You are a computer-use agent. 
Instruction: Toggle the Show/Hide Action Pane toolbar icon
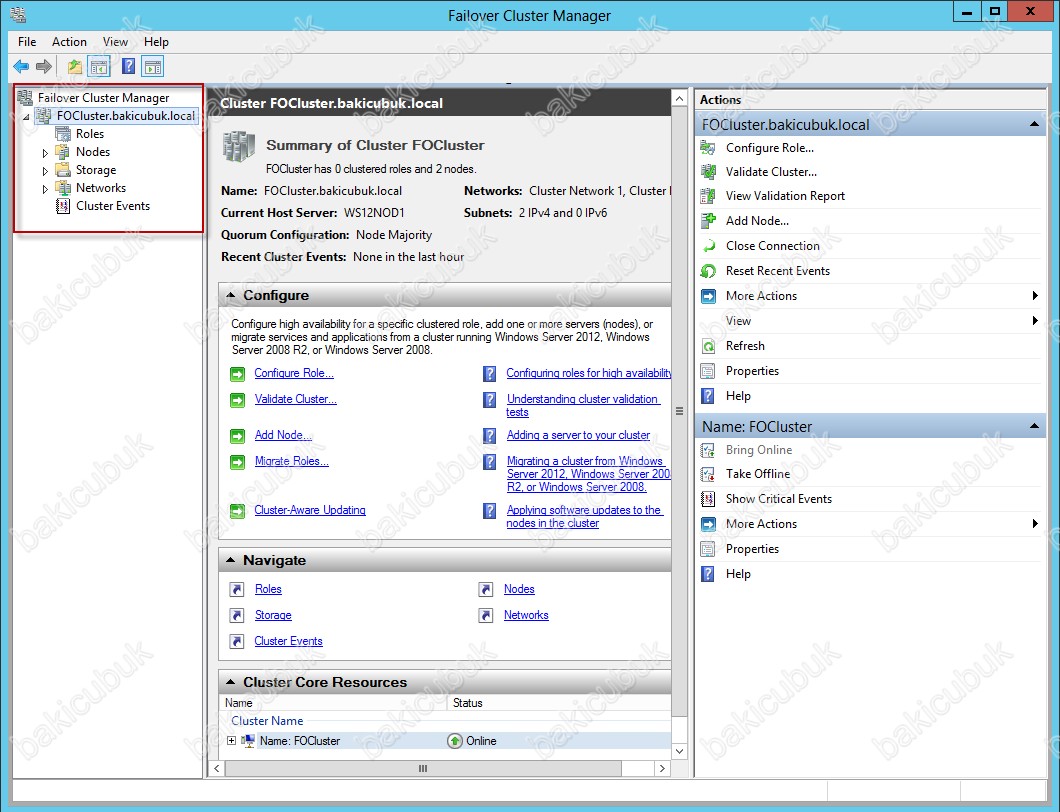153,66
